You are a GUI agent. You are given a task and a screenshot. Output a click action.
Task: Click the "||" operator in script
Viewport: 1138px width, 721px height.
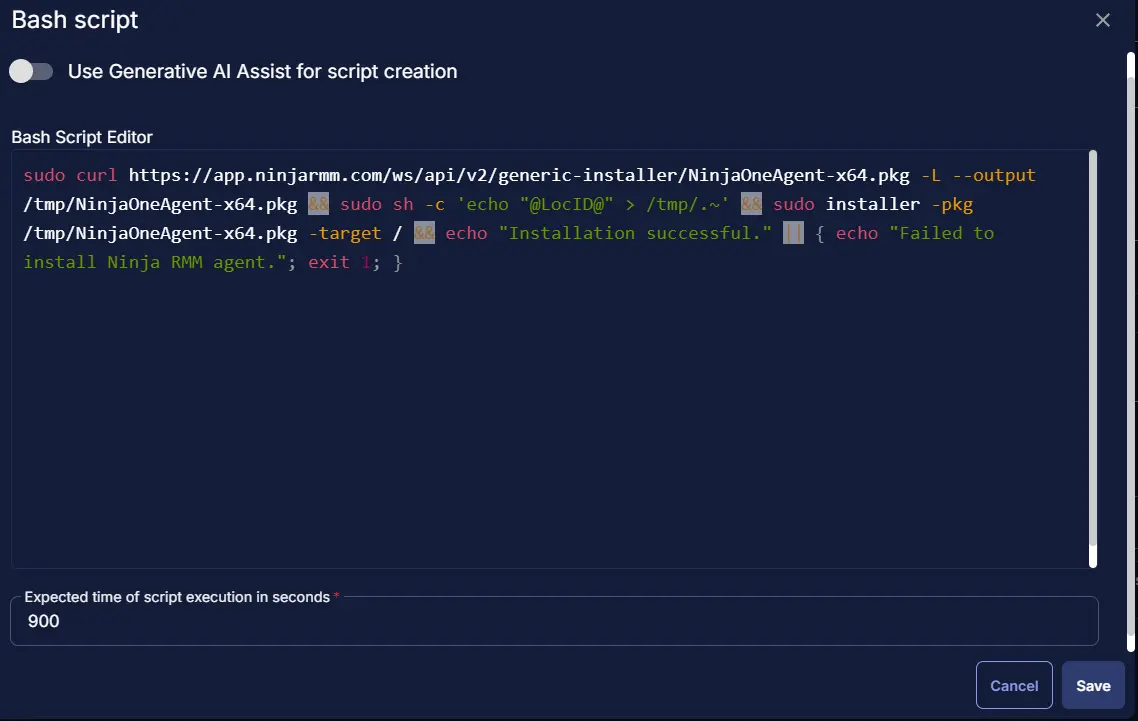point(793,233)
